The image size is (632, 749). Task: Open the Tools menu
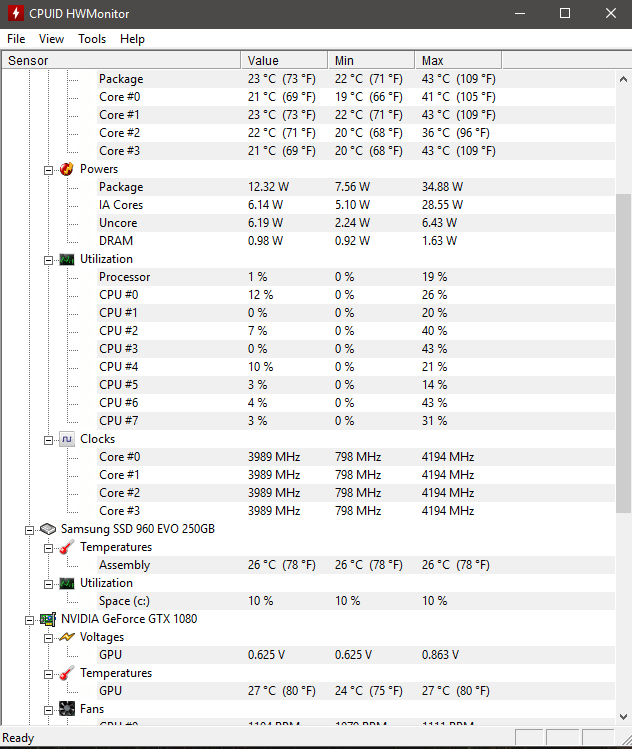(92, 39)
